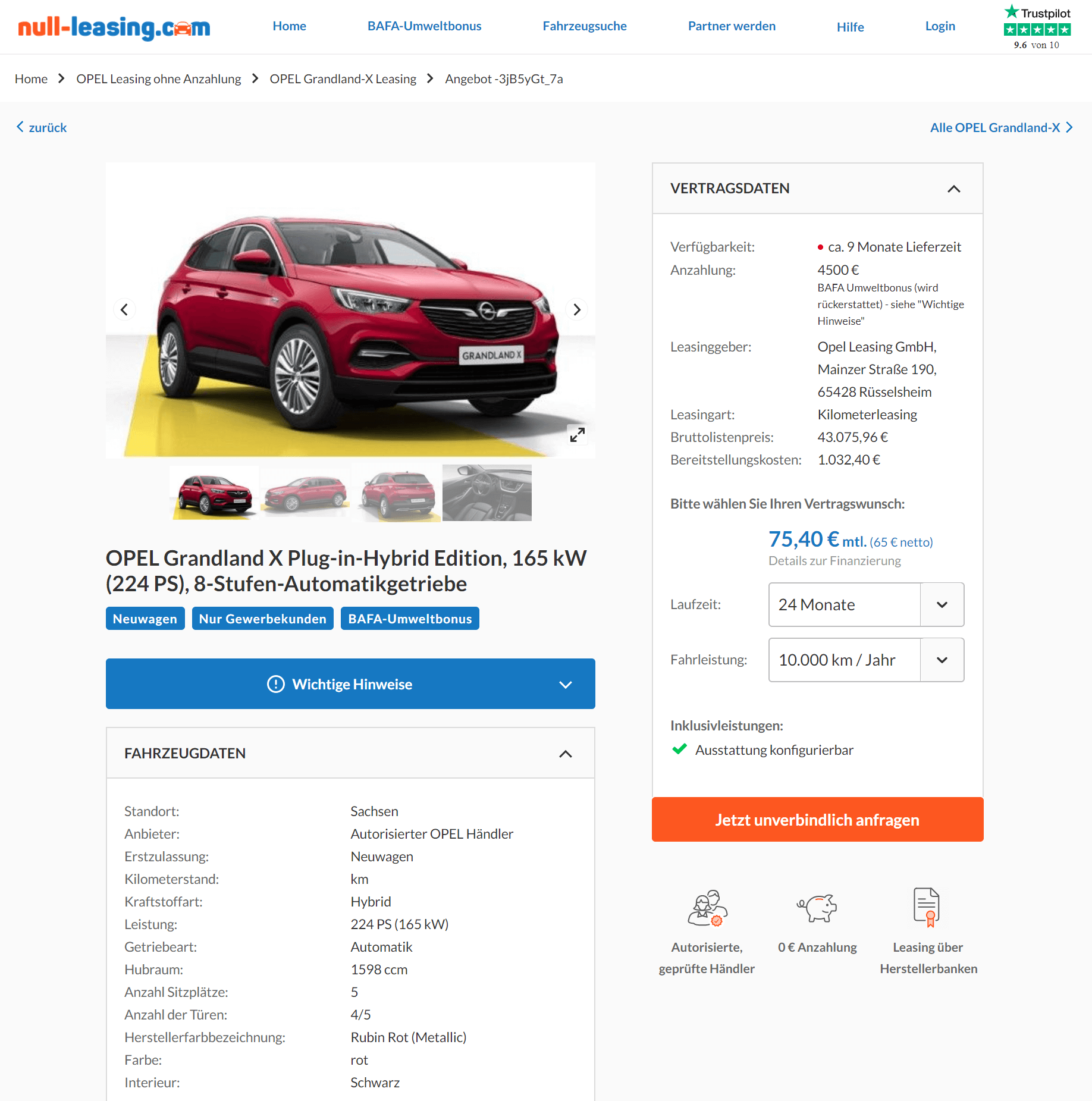Open Details zur Finanzierung link
1092x1101 pixels.
click(834, 561)
